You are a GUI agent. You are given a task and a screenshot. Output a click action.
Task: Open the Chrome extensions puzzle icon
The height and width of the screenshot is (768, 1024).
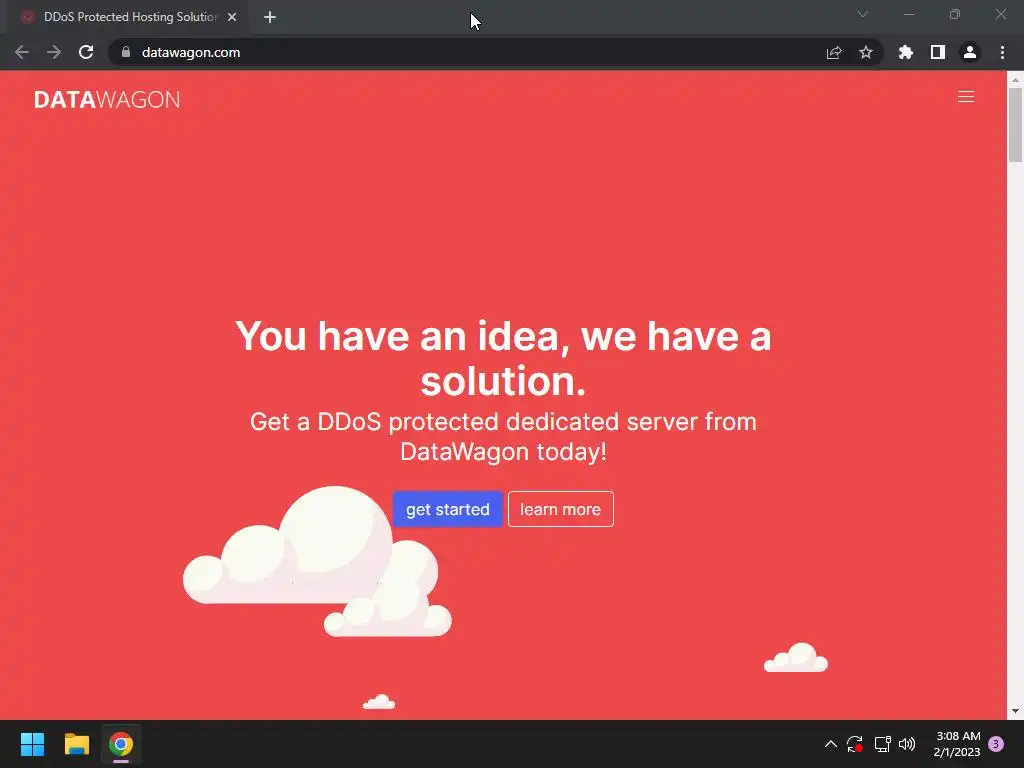click(x=905, y=52)
